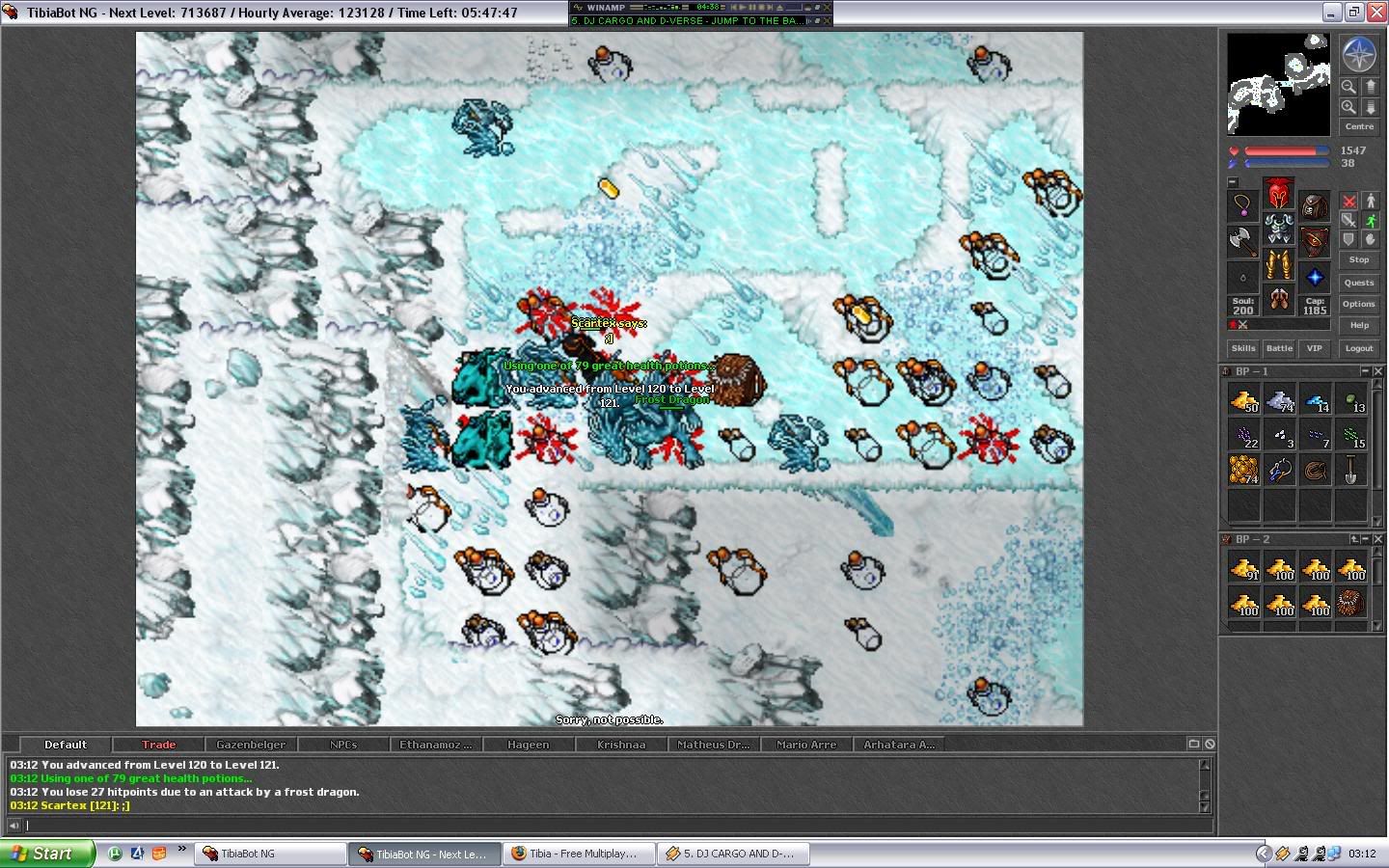Toggle chase opponent mode

[x=1370, y=220]
